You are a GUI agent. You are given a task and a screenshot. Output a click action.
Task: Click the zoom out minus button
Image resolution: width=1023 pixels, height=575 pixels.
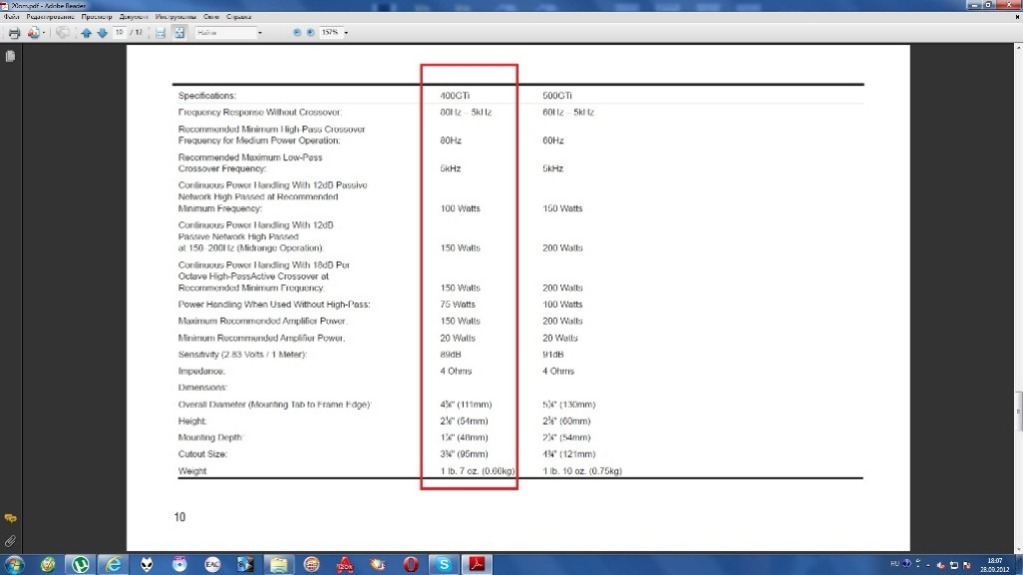click(x=297, y=33)
